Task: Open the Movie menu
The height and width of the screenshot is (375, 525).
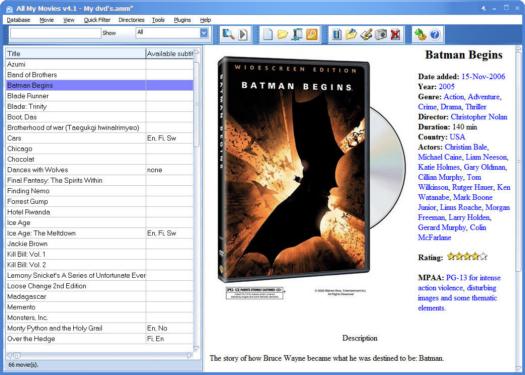Action: point(47,20)
